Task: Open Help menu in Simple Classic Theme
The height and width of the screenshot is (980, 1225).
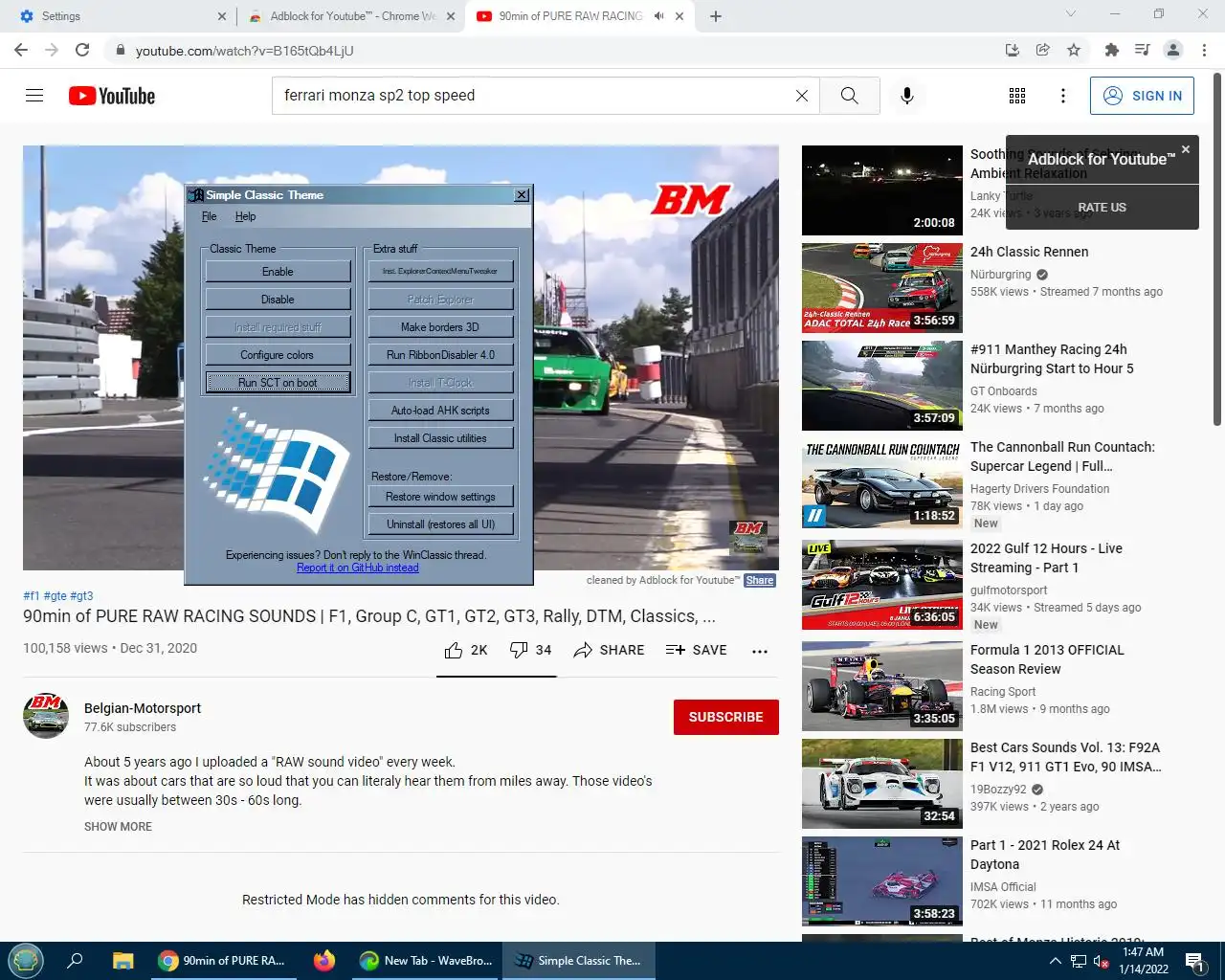Action: click(x=245, y=216)
